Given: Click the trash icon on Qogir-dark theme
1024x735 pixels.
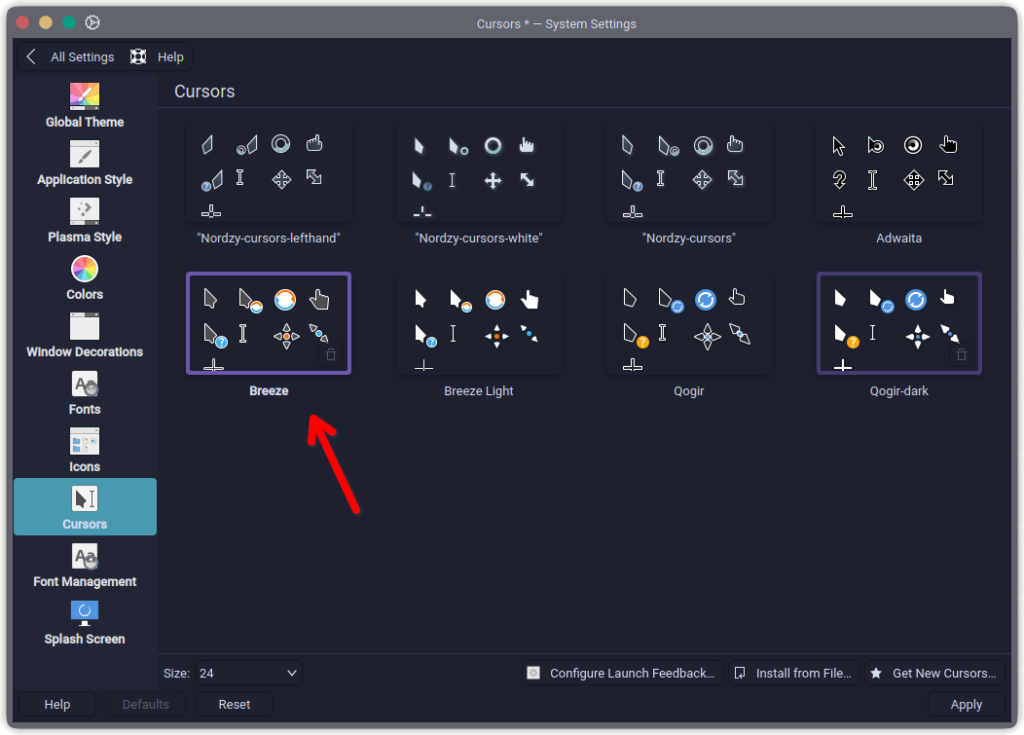Looking at the screenshot, I should (x=961, y=355).
